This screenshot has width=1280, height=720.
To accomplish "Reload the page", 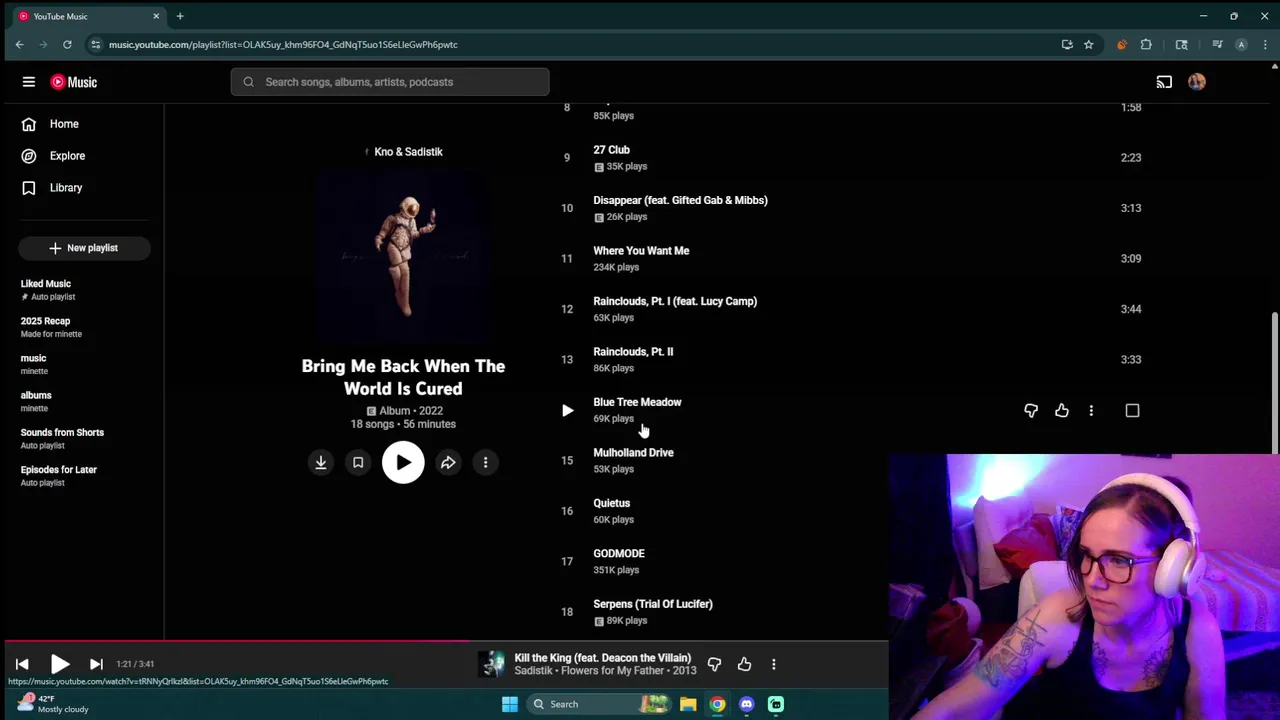I will click(x=67, y=44).
